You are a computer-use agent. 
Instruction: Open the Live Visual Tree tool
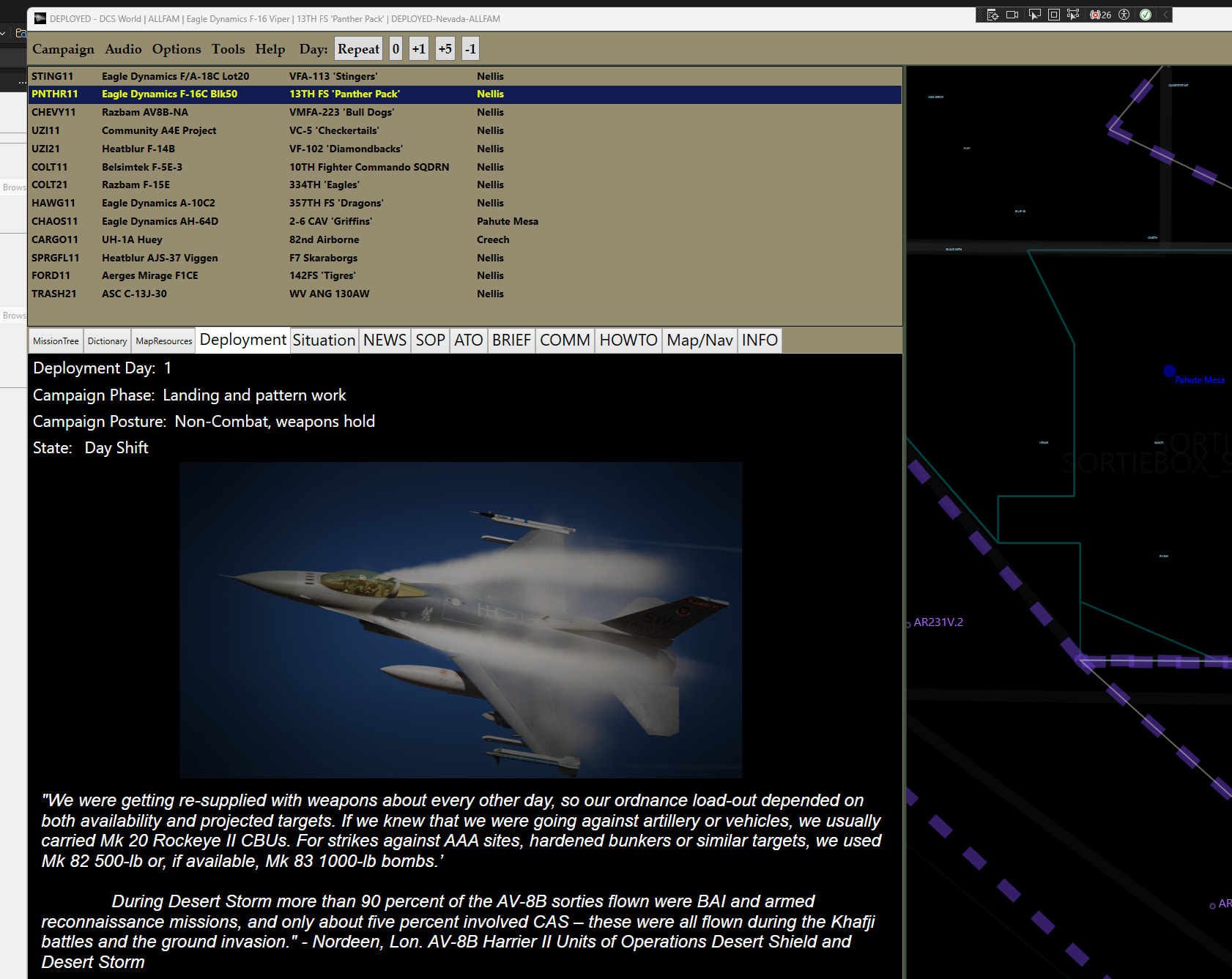tap(992, 15)
